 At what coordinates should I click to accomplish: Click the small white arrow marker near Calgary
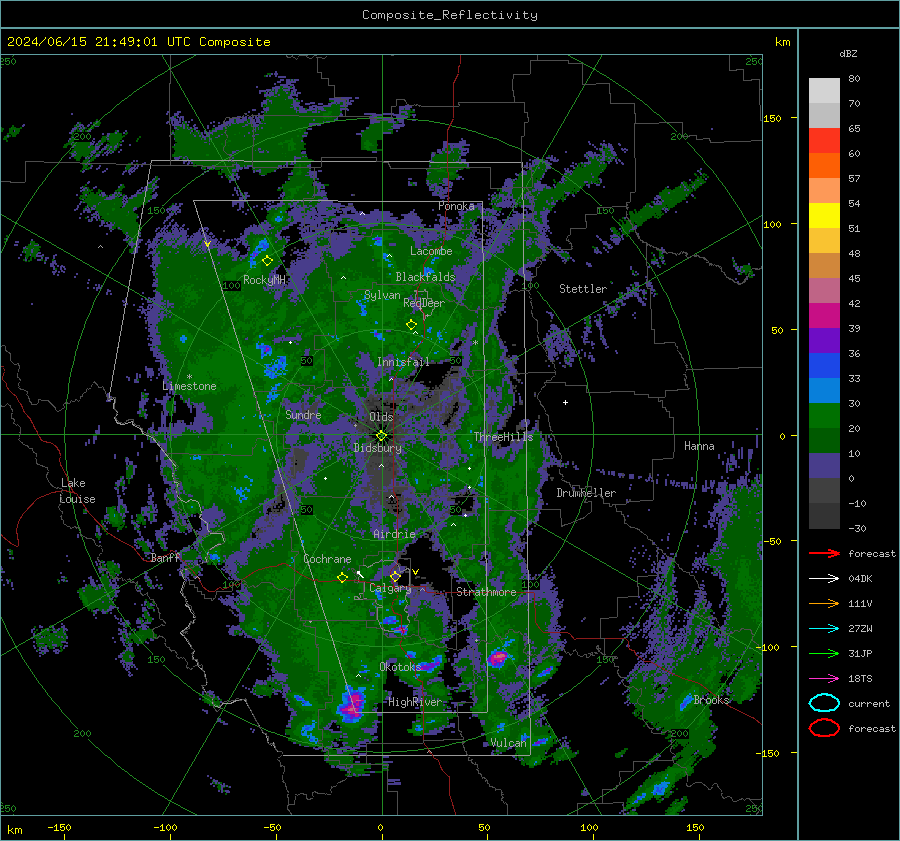[x=360, y=573]
